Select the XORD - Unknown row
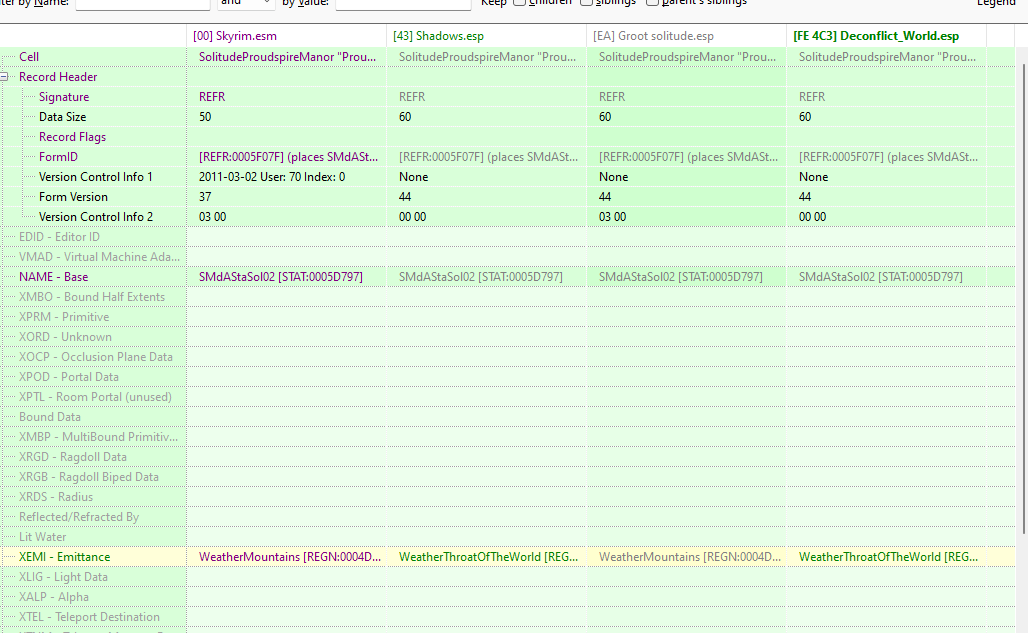Image resolution: width=1028 pixels, height=633 pixels. point(508,337)
